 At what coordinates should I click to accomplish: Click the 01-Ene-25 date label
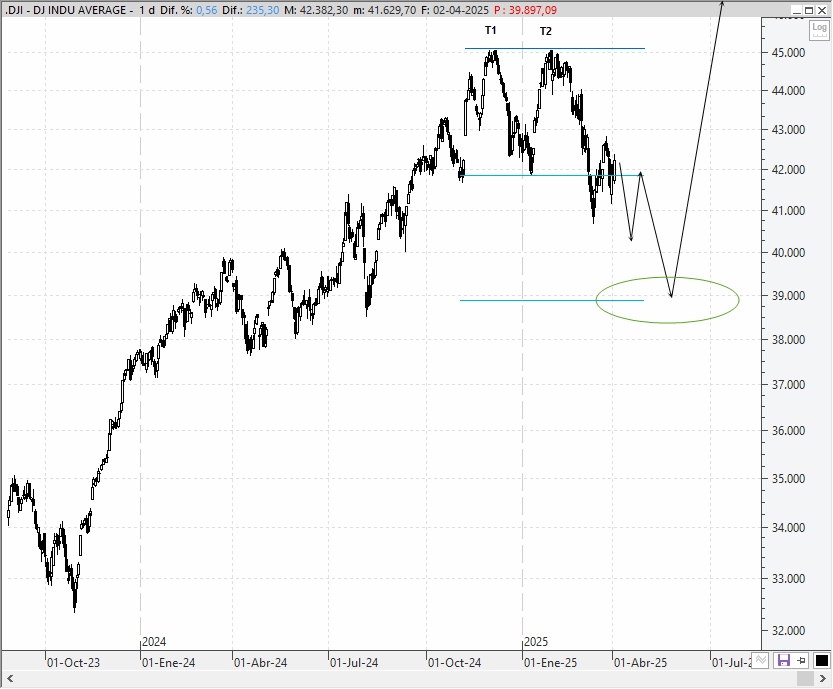pyautogui.click(x=550, y=663)
